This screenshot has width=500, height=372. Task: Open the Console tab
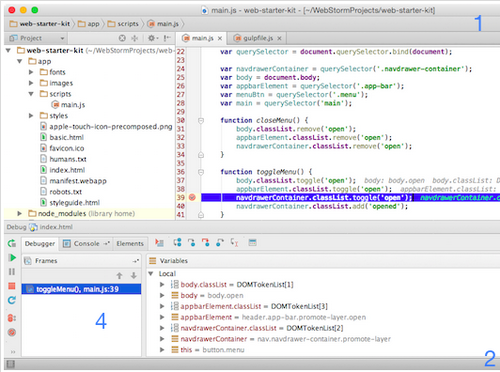(86, 244)
